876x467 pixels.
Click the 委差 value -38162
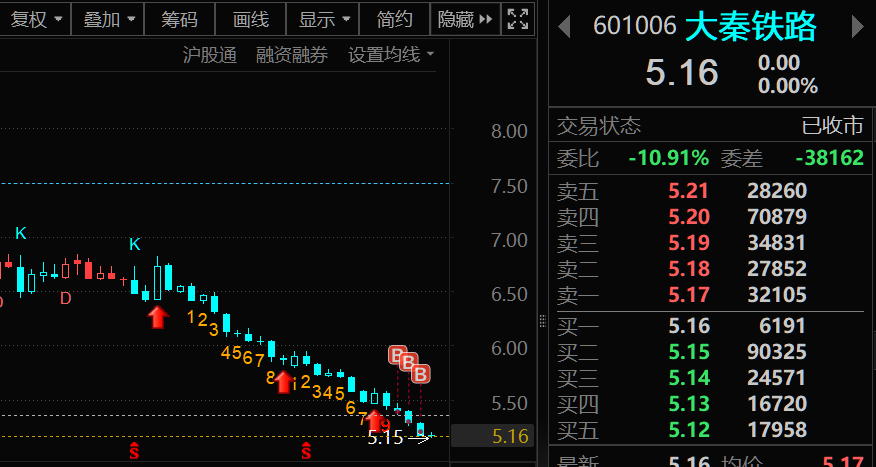tap(830, 158)
